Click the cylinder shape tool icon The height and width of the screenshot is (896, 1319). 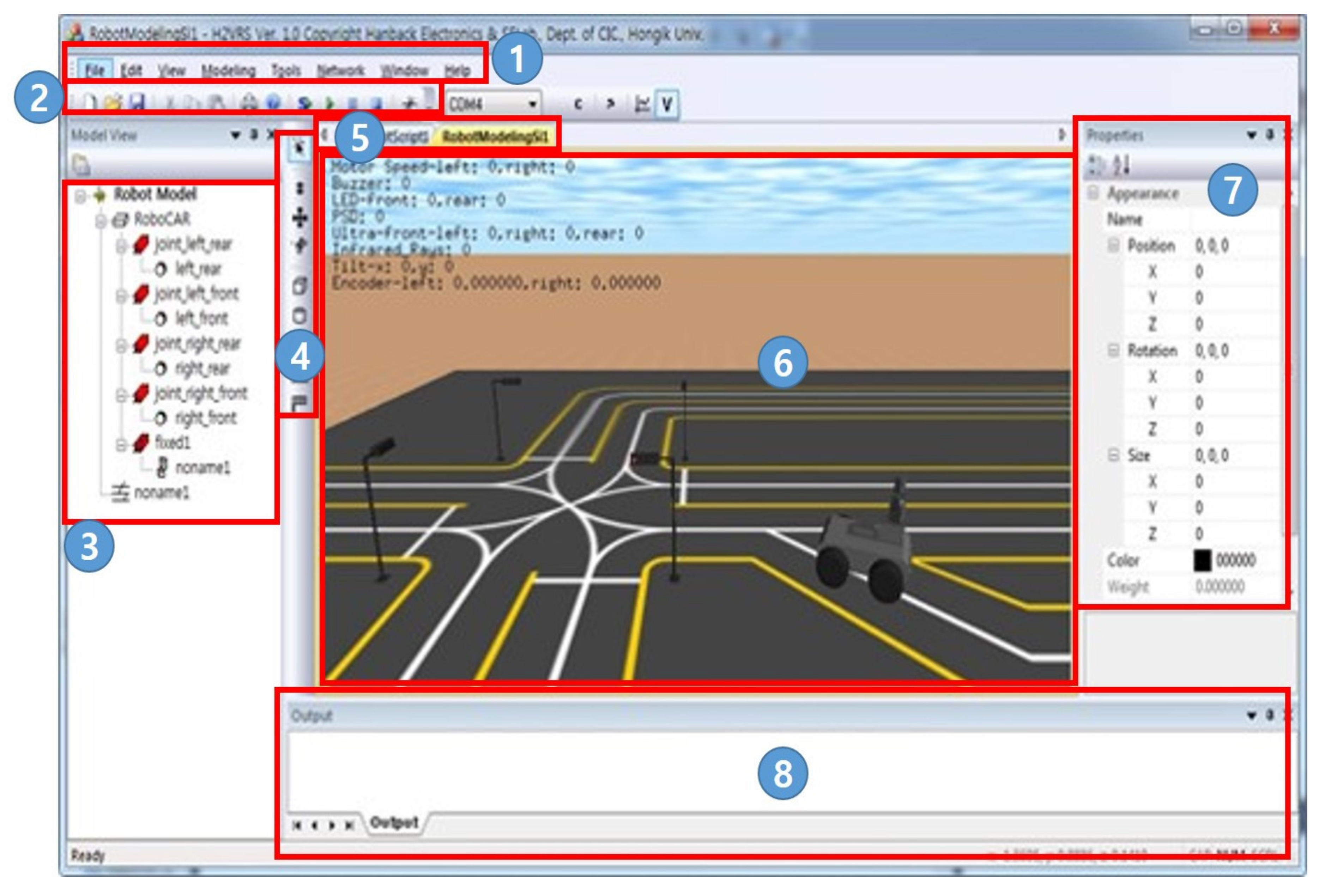point(299,315)
